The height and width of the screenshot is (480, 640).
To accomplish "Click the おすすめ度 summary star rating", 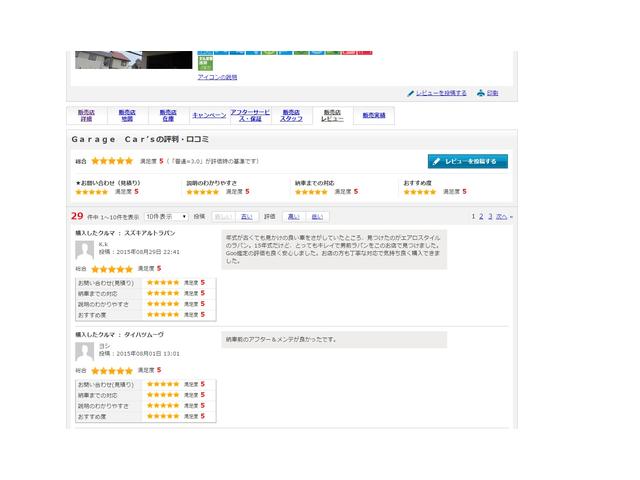I will (x=419, y=191).
